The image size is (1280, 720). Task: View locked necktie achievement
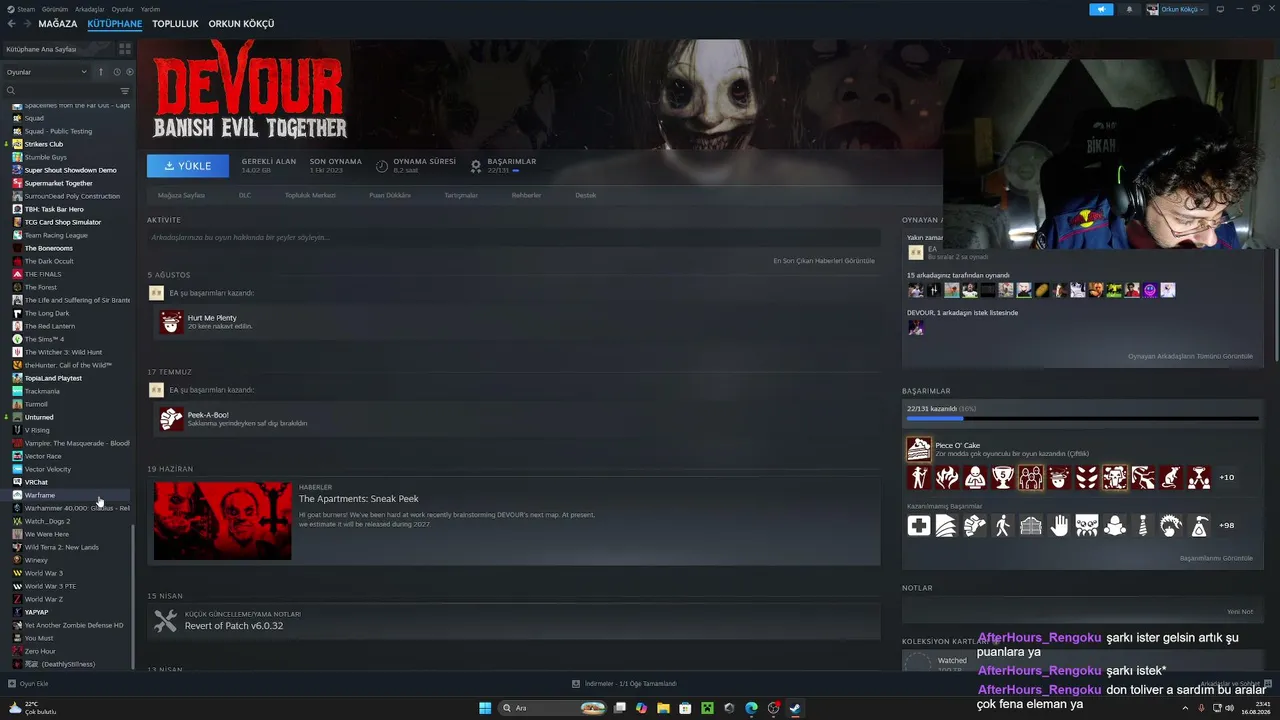click(1143, 525)
